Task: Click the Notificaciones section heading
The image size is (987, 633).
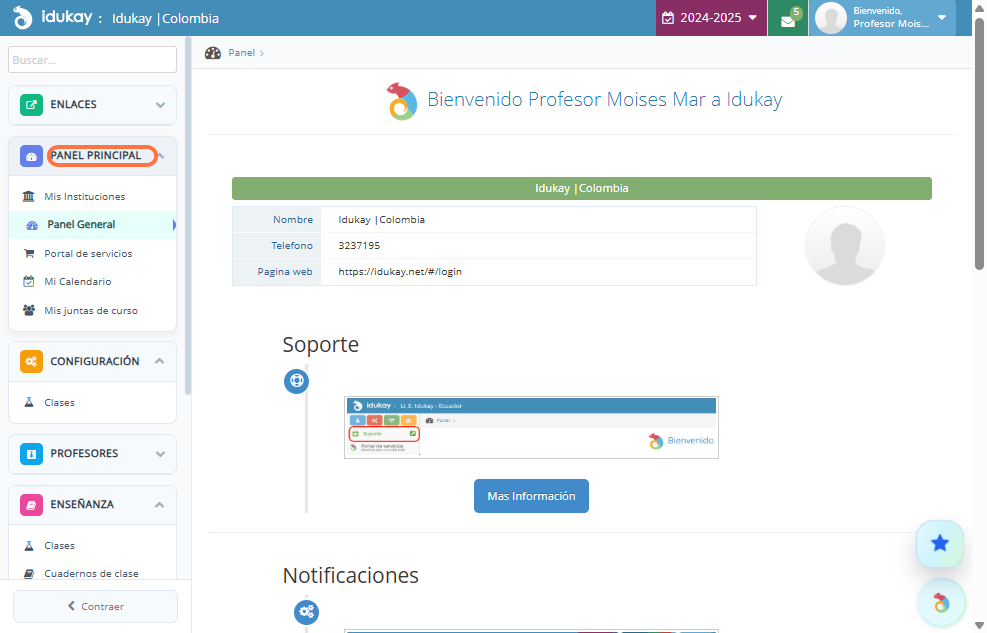Action: pos(351,575)
